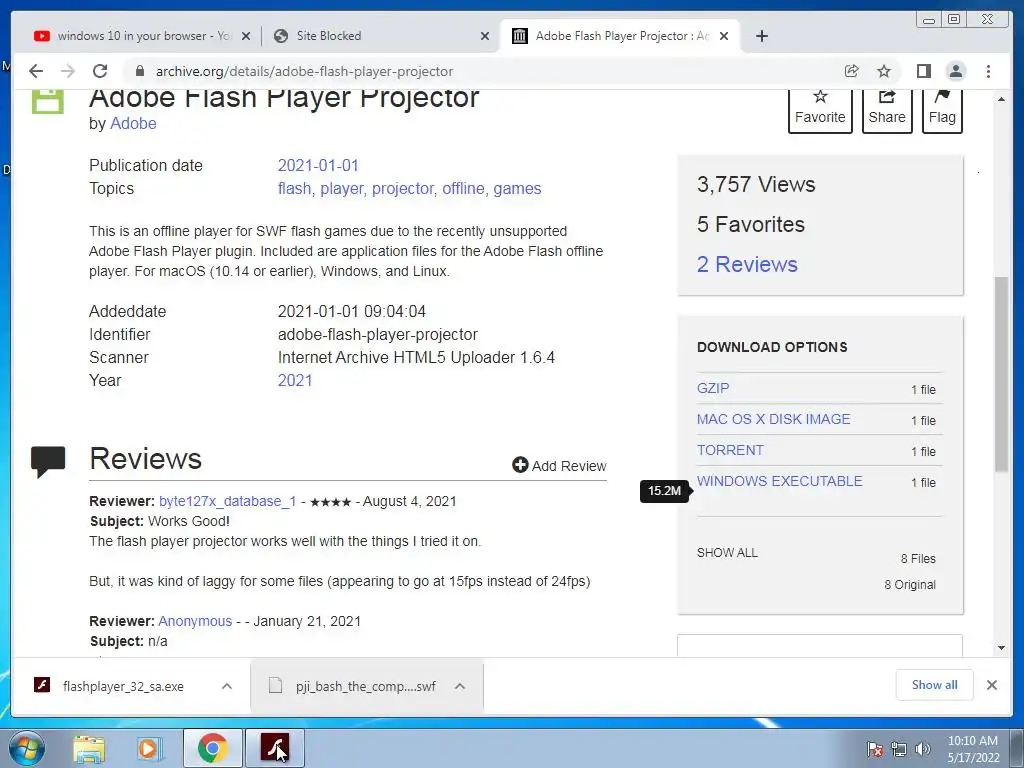
Task: Click the vertical scrollbar thumb
Action: pos(1001,374)
